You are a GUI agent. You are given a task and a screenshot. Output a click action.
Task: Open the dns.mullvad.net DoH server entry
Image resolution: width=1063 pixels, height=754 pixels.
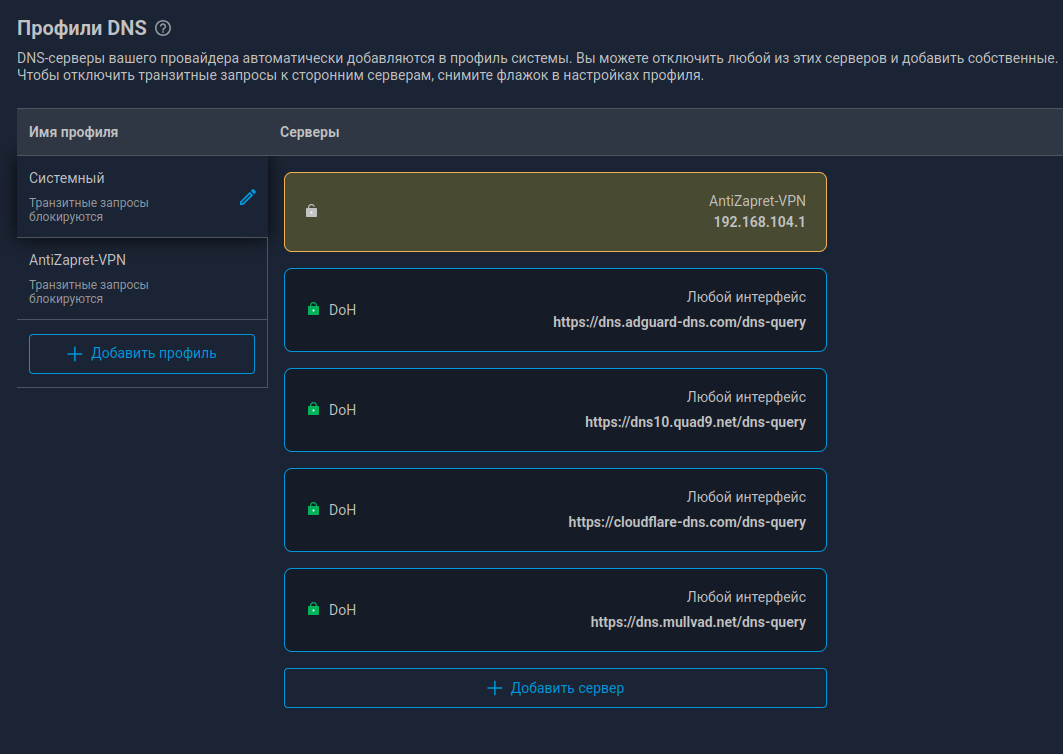pyautogui.click(x=555, y=610)
